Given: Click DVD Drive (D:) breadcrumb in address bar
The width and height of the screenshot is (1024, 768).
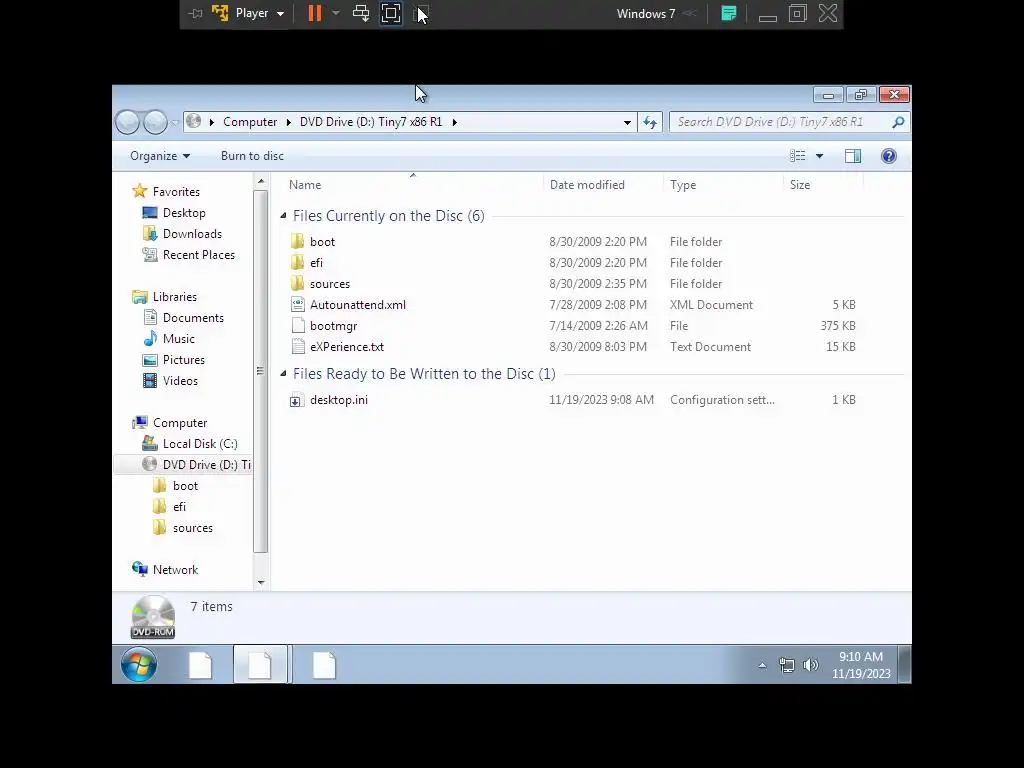Looking at the screenshot, I should [x=371, y=122].
